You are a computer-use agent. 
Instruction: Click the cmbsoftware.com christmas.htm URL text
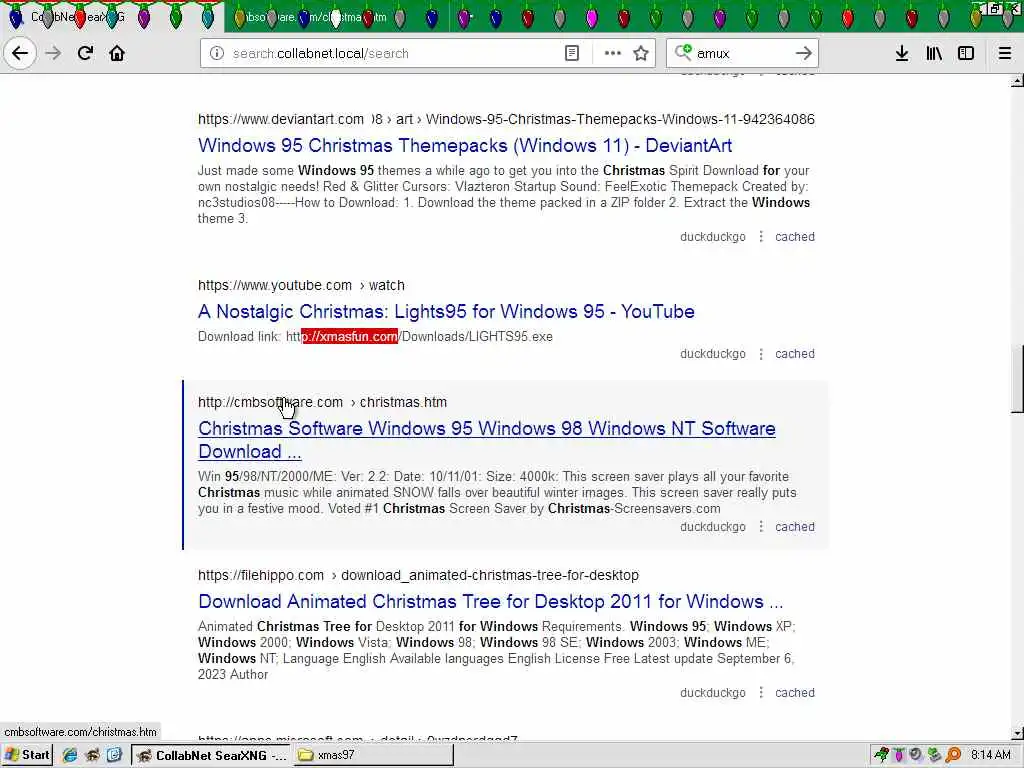click(323, 402)
